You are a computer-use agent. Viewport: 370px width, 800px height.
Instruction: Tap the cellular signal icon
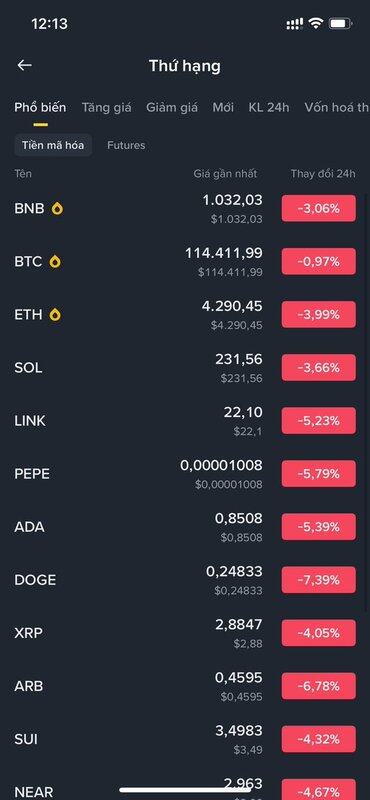(x=295, y=23)
